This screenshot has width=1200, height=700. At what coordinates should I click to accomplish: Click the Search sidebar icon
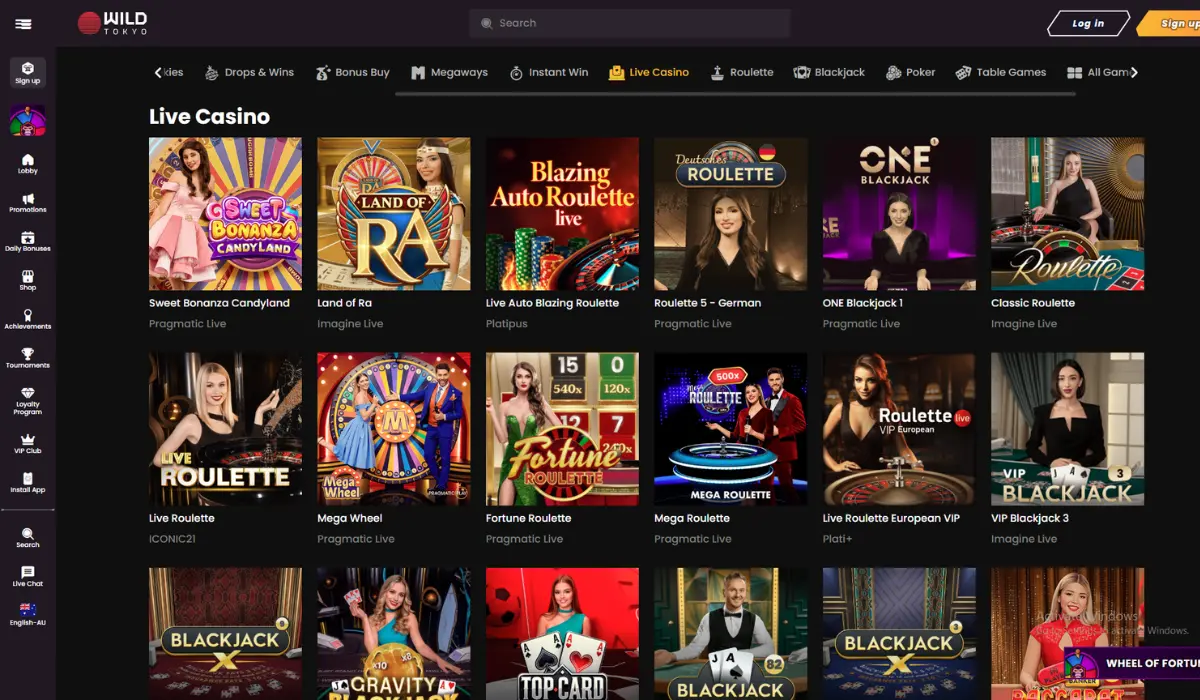coord(28,538)
